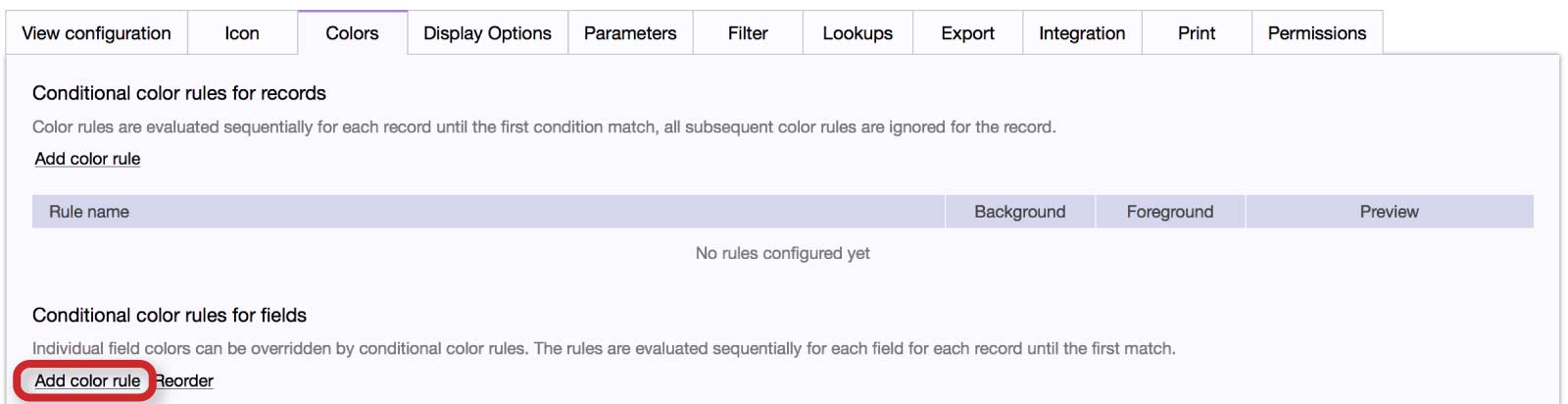Go to Display Options tab

[487, 33]
